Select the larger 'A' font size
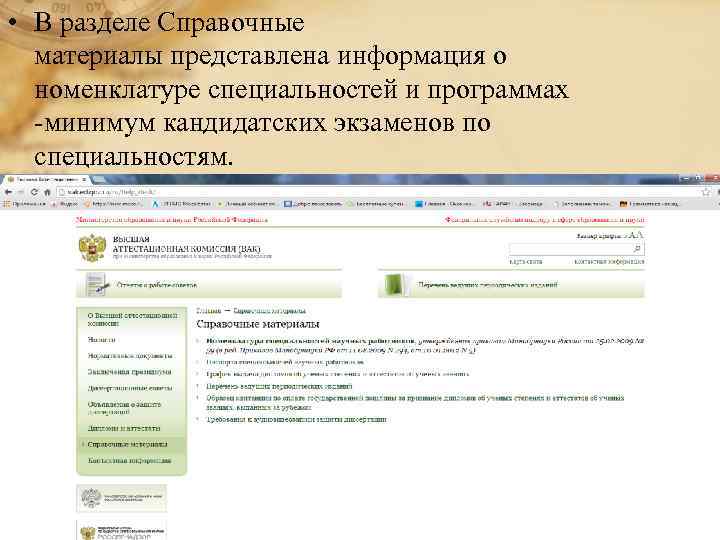 click(x=639, y=235)
